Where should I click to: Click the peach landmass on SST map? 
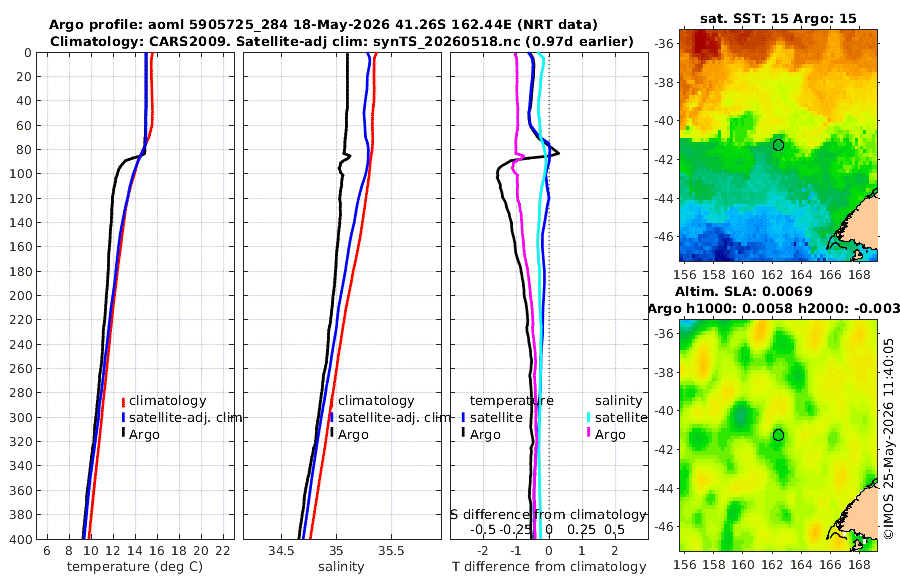[x=861, y=224]
